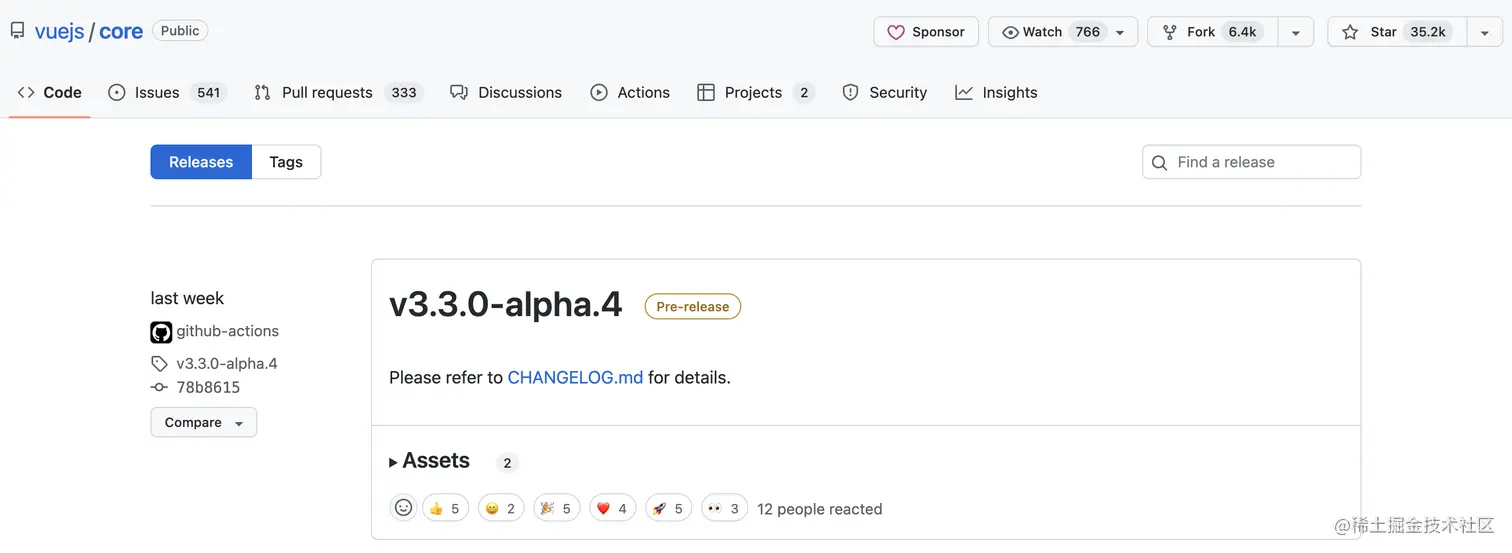The height and width of the screenshot is (553, 1512).
Task: Open the github-actions author link
Action: pyautogui.click(x=227, y=331)
